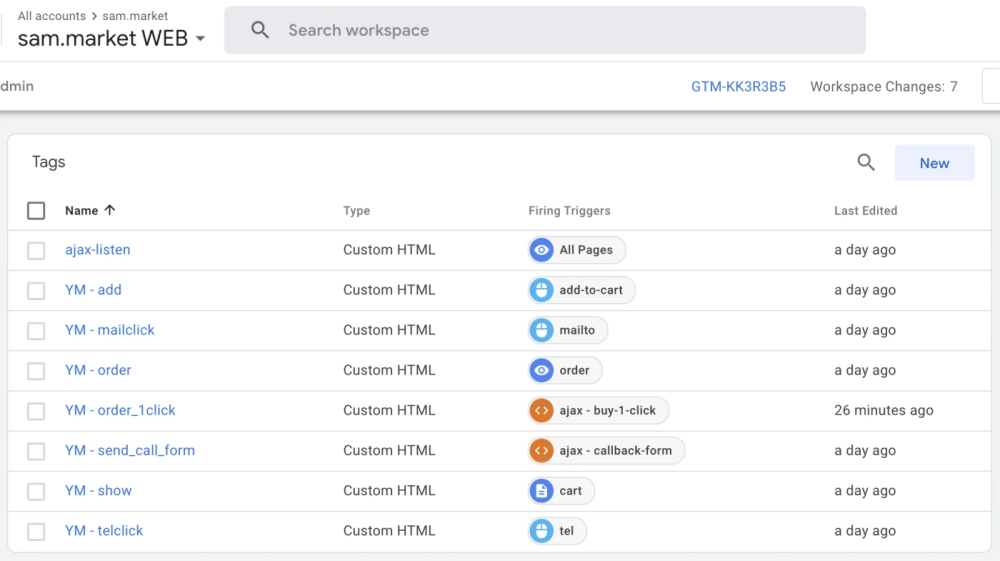Click the Type column header
Image resolution: width=1000 pixels, height=561 pixels.
[356, 211]
